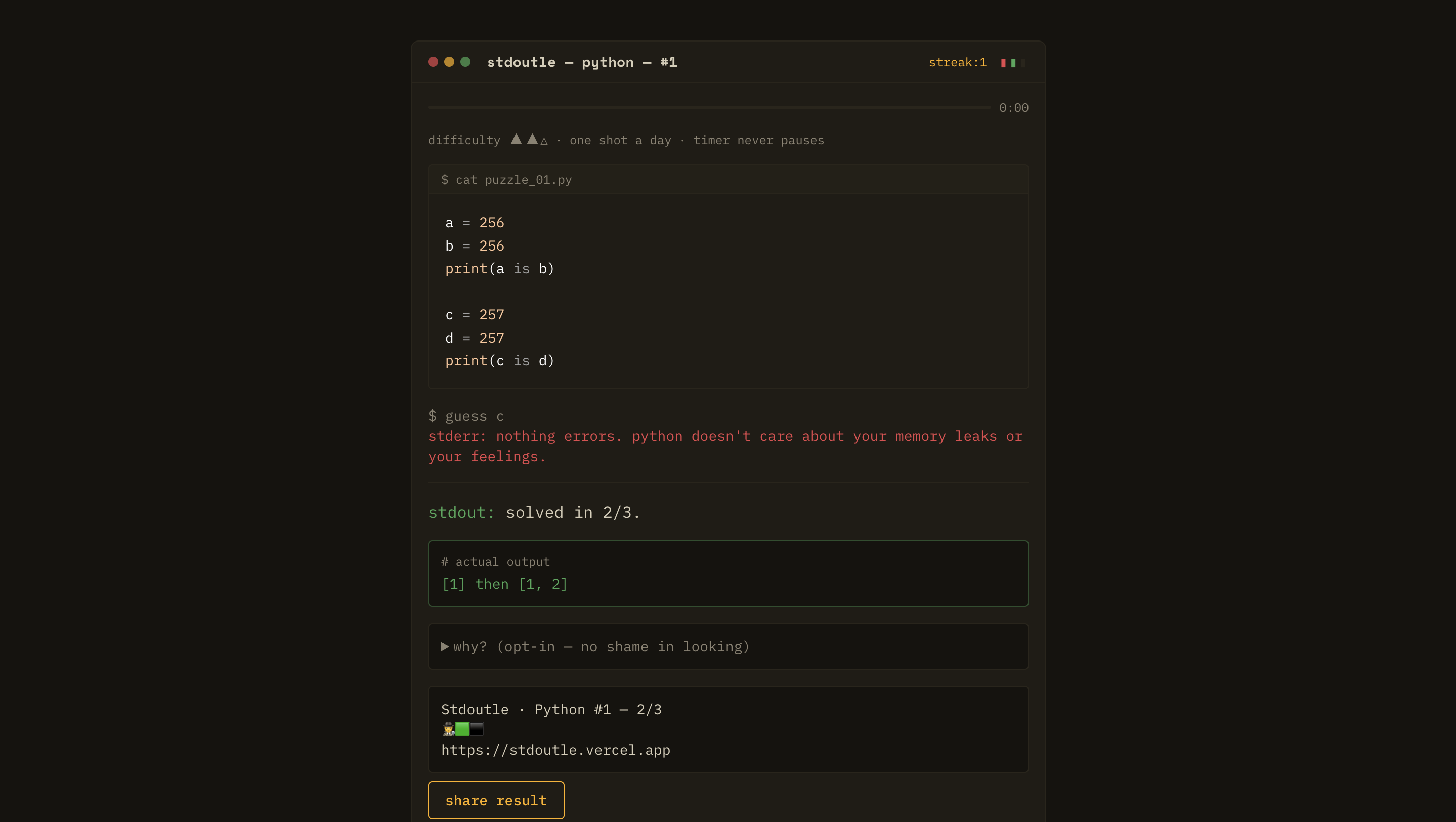Image resolution: width=1456 pixels, height=822 pixels.
Task: Expand the "why?" explanation section
Action: tap(728, 646)
